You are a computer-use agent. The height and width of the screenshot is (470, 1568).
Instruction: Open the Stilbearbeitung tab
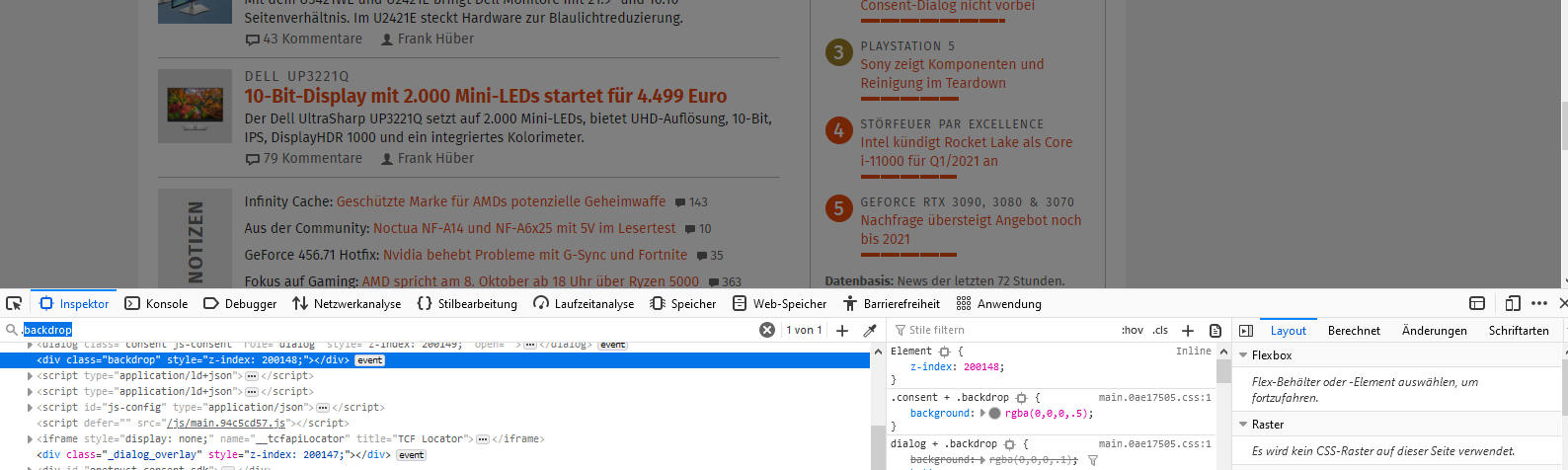pyautogui.click(x=467, y=303)
